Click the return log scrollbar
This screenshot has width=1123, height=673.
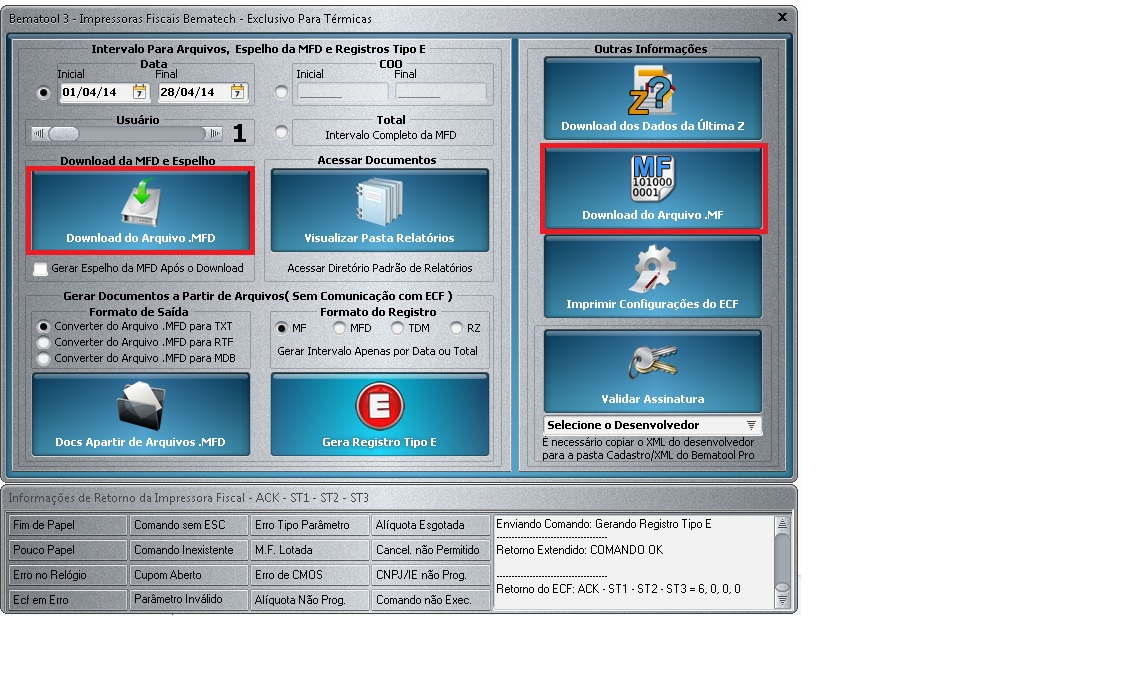(x=782, y=563)
